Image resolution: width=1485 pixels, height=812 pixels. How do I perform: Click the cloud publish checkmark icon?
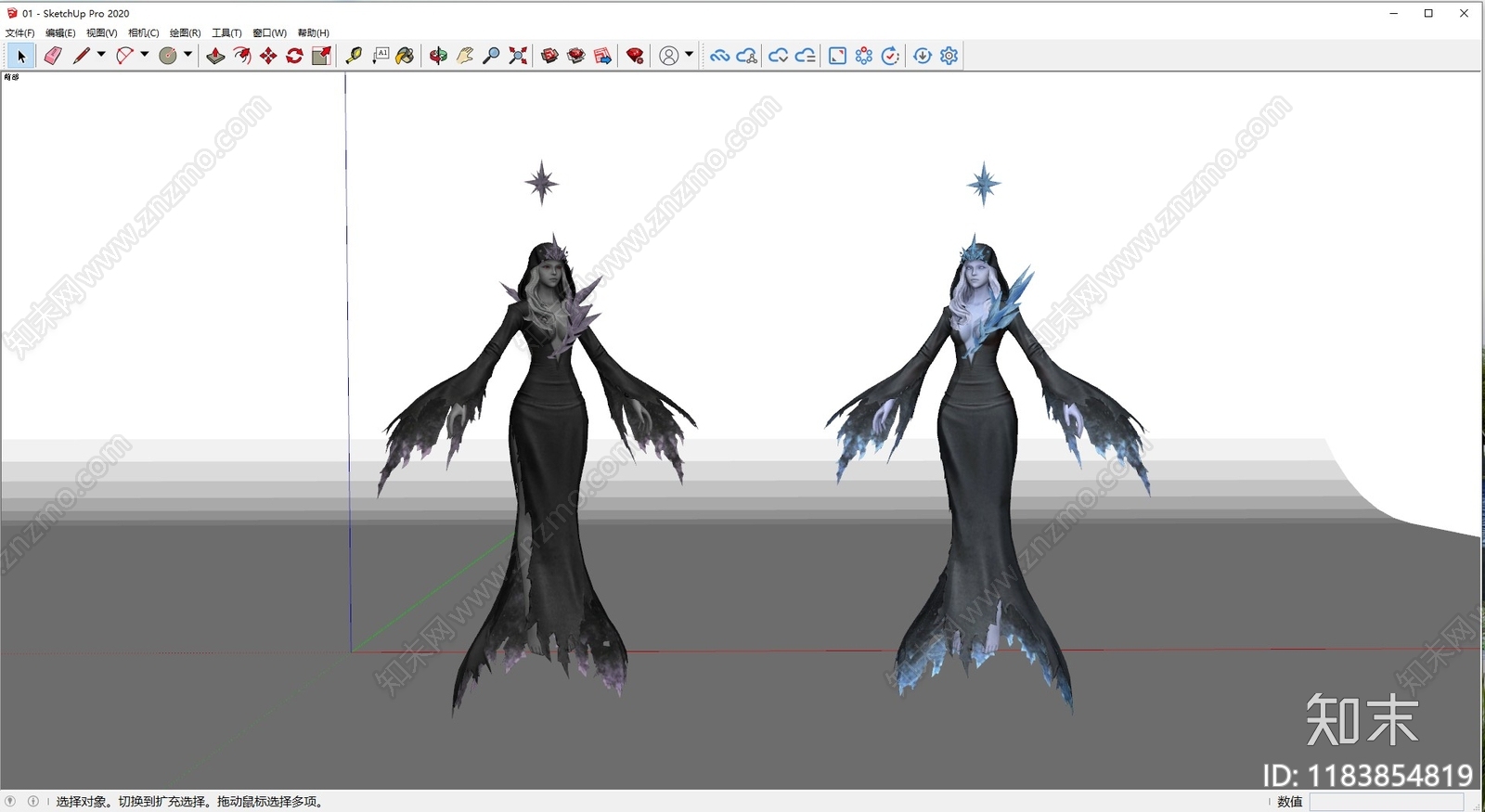pyautogui.click(x=778, y=56)
